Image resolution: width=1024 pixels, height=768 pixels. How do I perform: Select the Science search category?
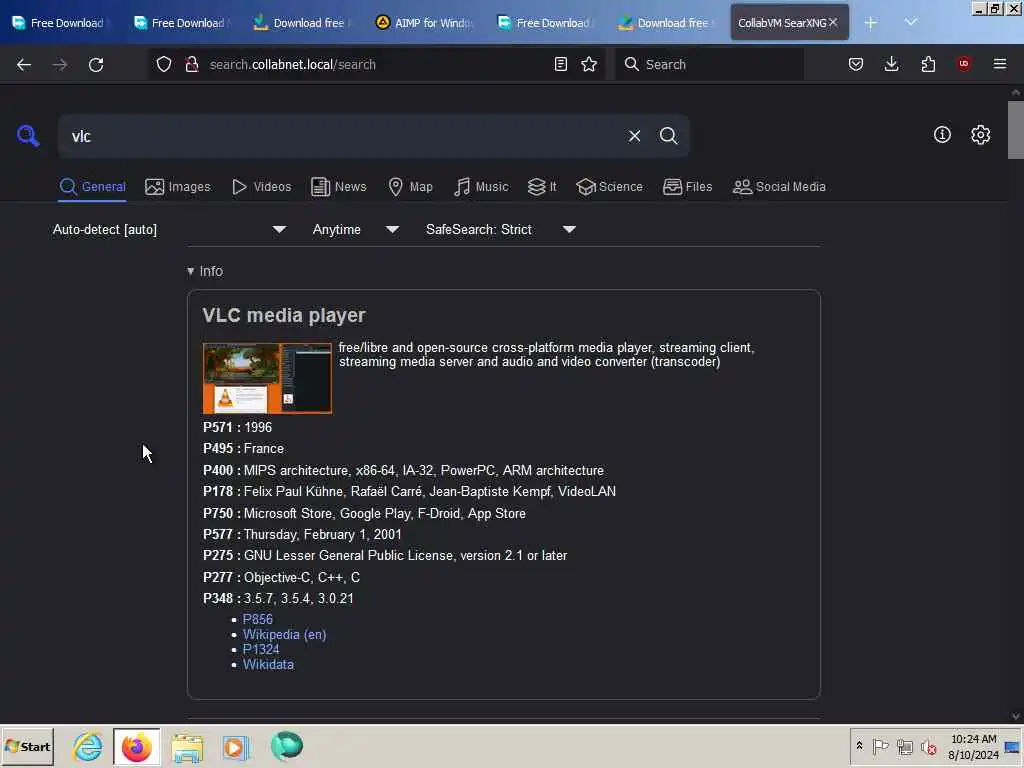[610, 187]
